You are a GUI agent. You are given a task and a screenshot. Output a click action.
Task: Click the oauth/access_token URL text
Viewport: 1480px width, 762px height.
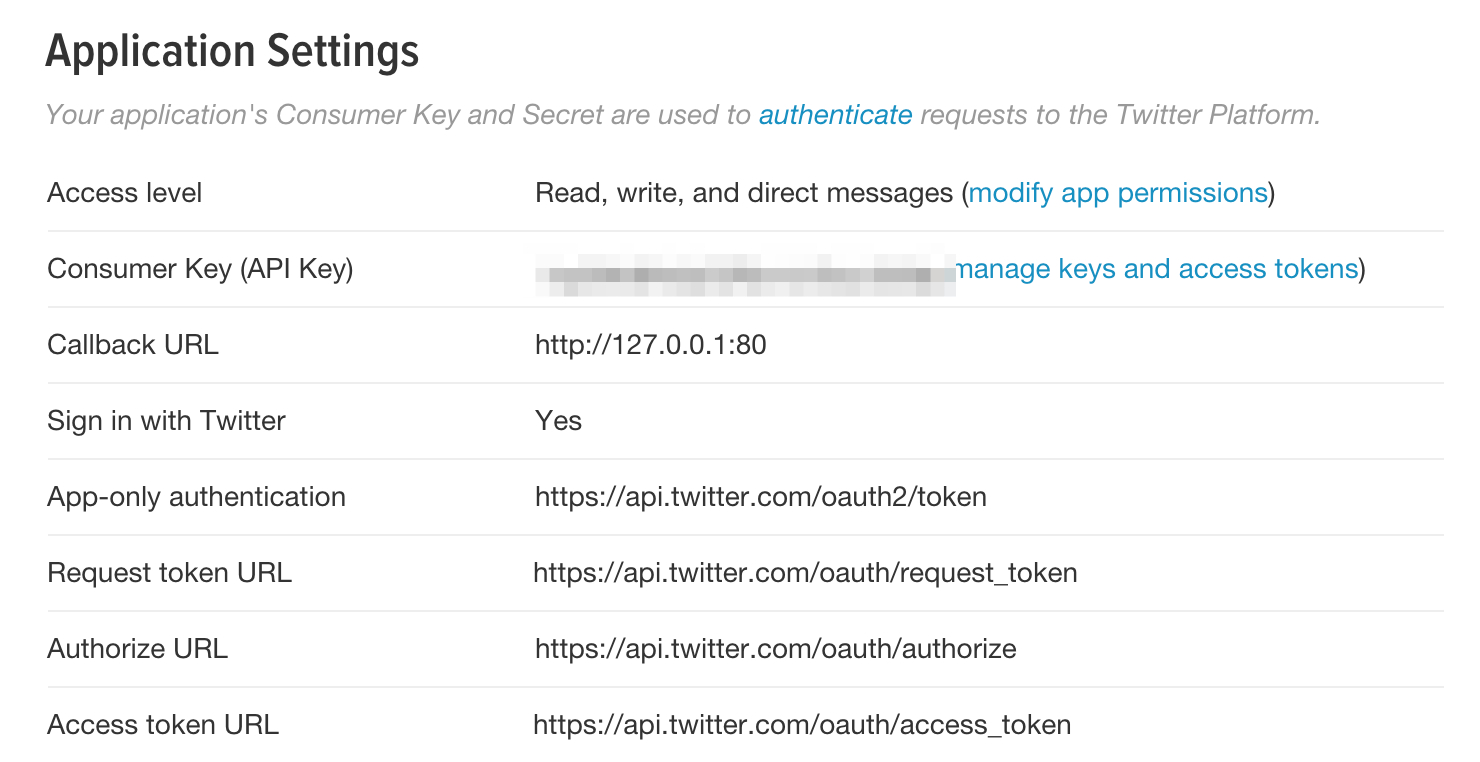(x=802, y=725)
